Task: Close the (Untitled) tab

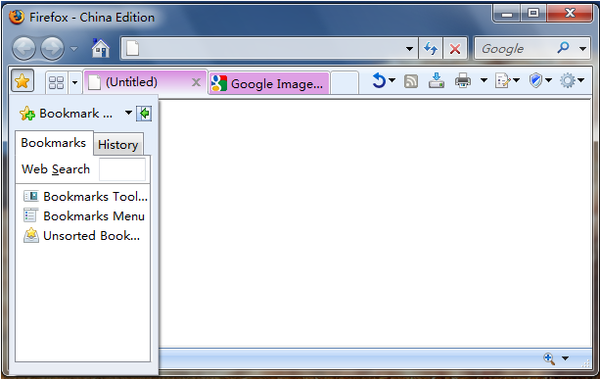Action: (x=196, y=82)
